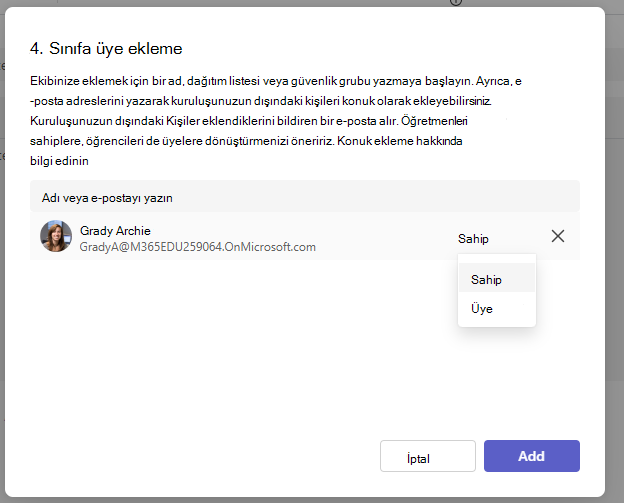Cancel with the İptal button
Viewport: 624px width, 503px height.
pyautogui.click(x=428, y=456)
